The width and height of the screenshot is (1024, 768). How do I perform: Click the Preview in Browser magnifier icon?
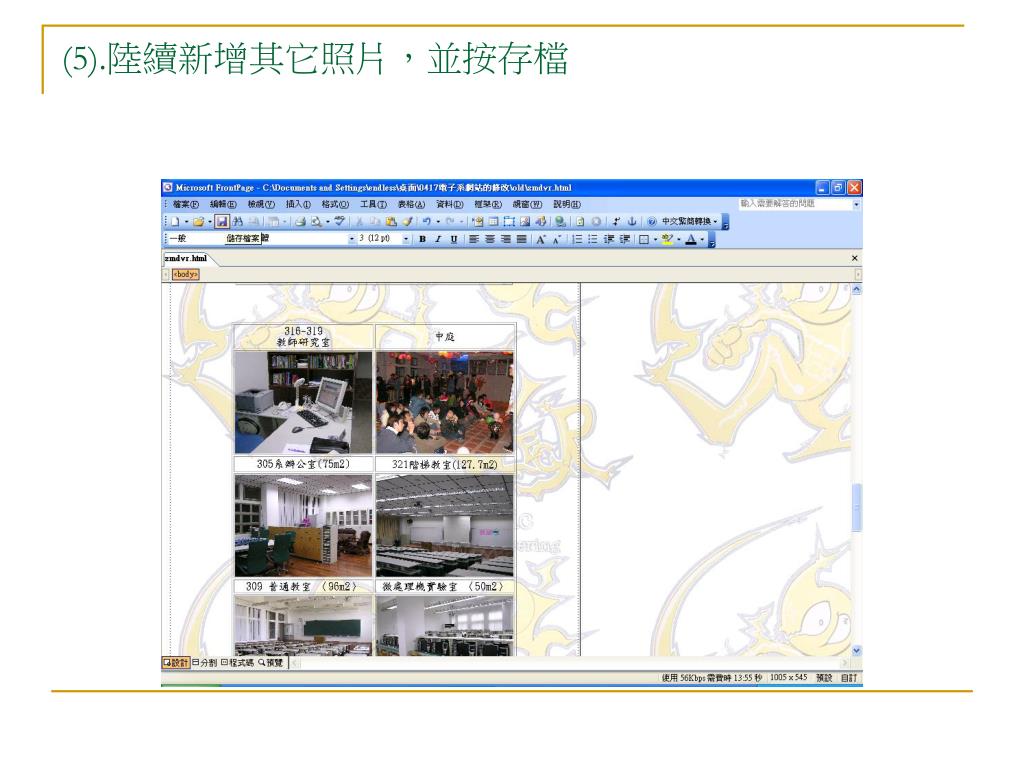point(316,221)
